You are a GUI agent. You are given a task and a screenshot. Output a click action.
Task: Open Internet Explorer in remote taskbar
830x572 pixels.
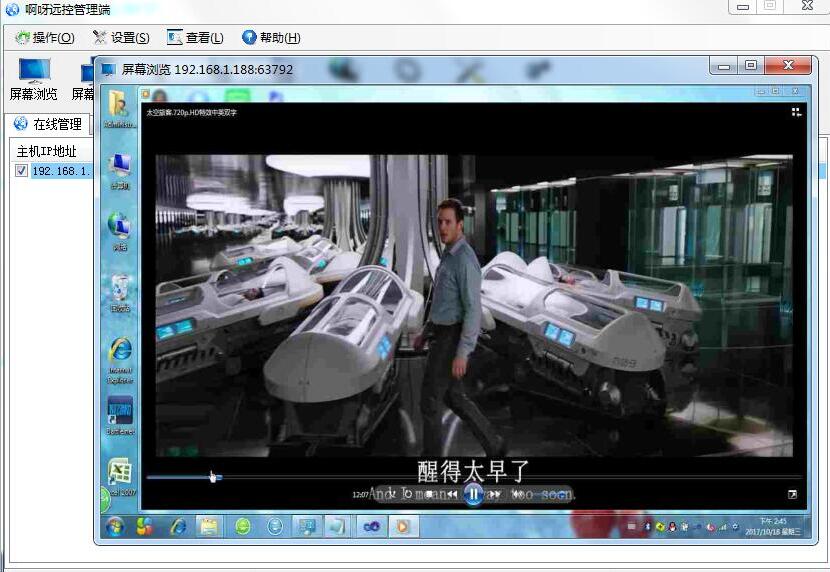pos(178,526)
